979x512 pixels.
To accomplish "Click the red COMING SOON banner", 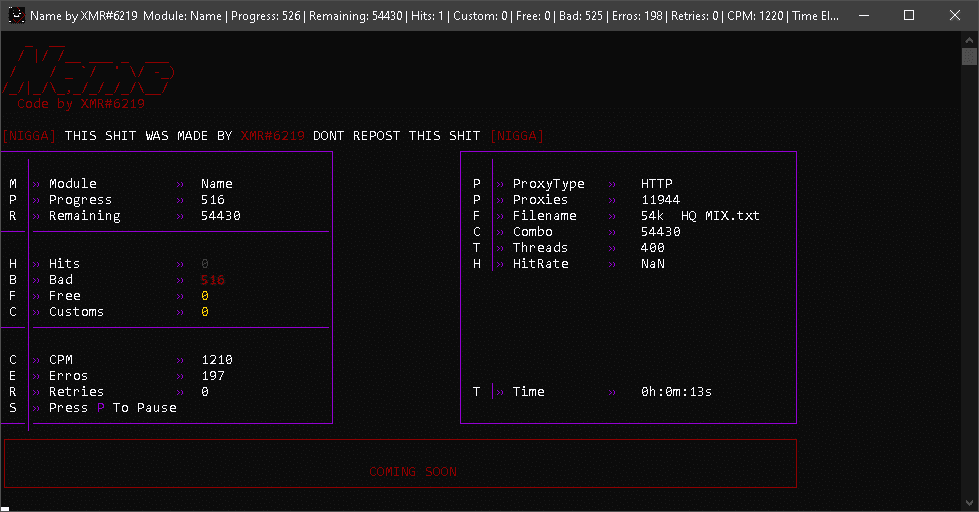I will [x=412, y=472].
